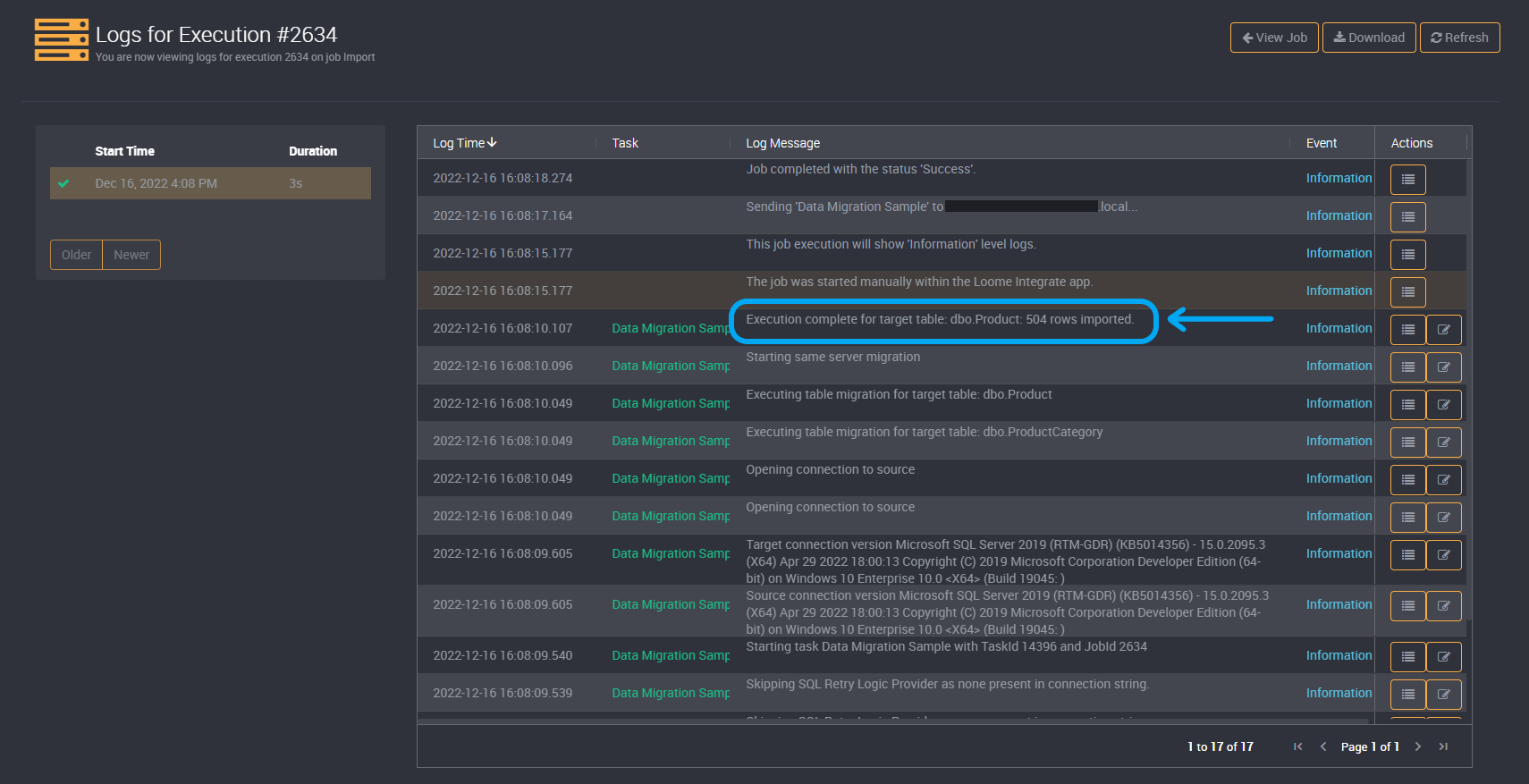Viewport: 1529px width, 784px height.
Task: Click Data Migration Samp task at 16:08:10.096
Action: 671,366
